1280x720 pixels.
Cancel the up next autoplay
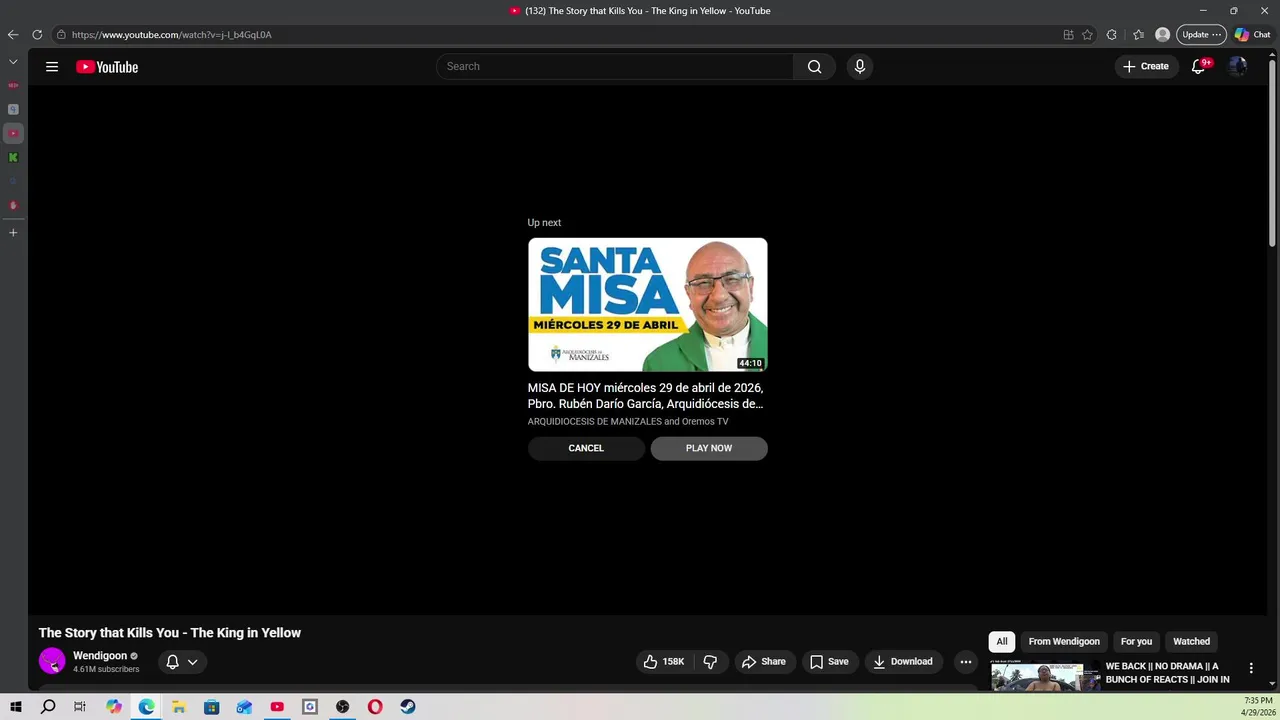pos(586,448)
